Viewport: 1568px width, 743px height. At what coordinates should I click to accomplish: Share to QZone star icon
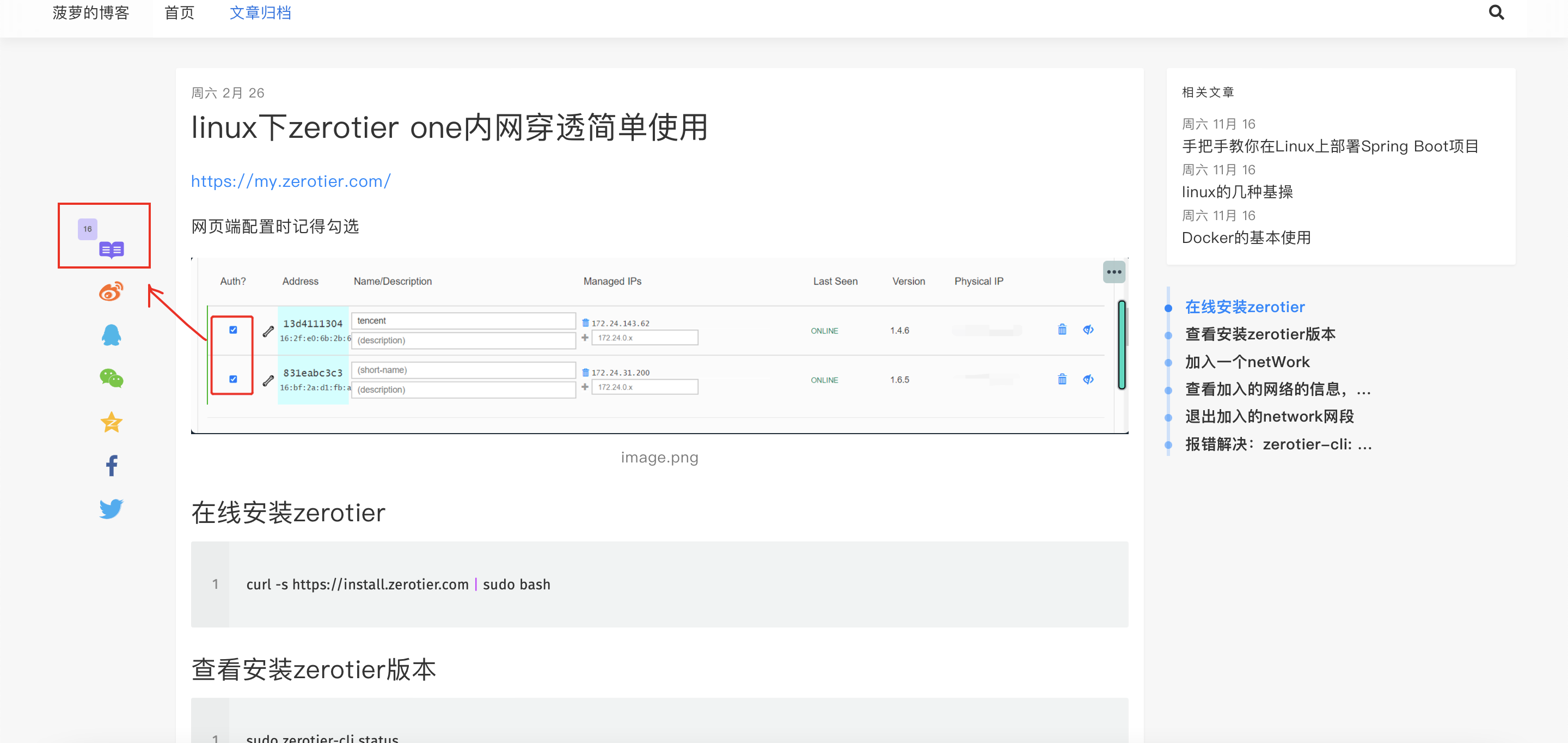(112, 422)
